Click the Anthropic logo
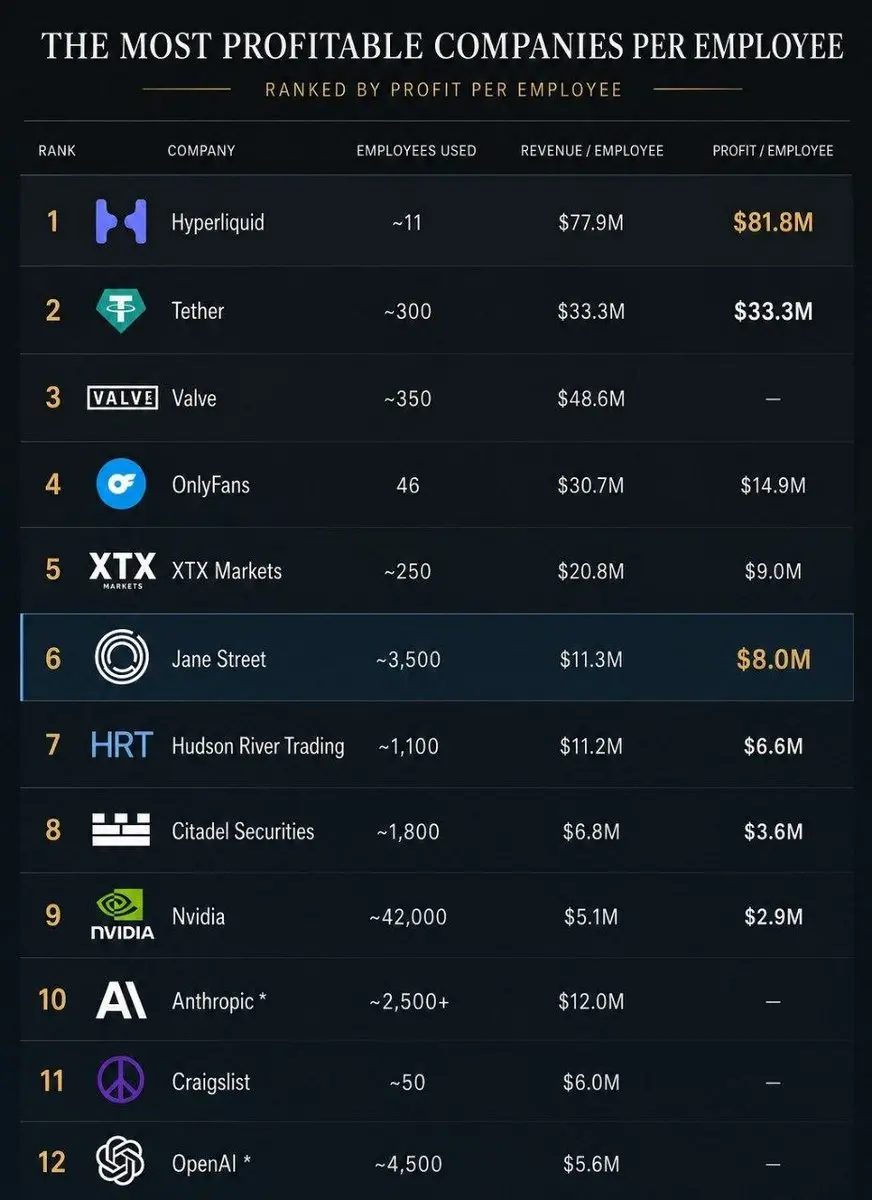This screenshot has width=872, height=1200. 121,1000
